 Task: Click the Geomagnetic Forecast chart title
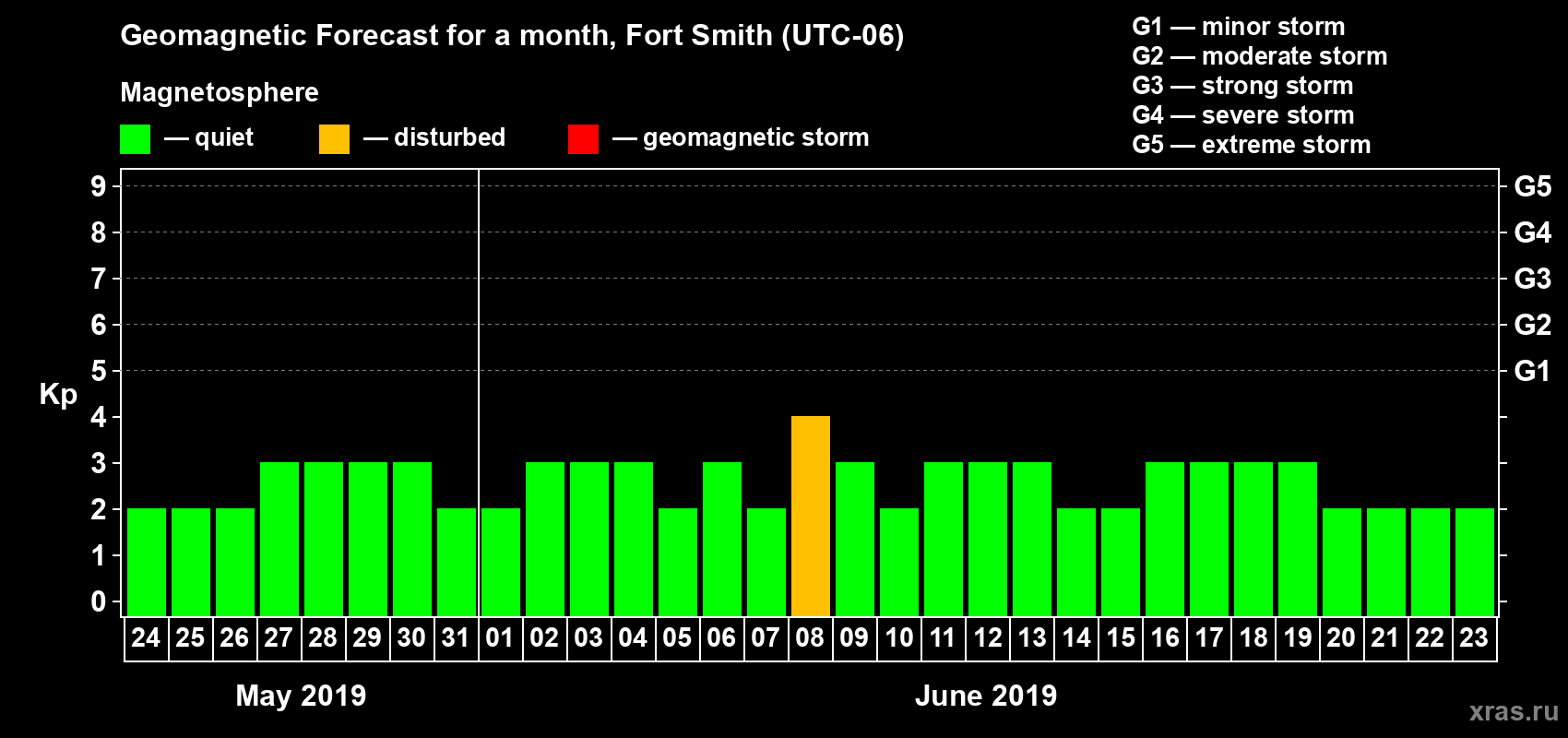pyautogui.click(x=512, y=36)
